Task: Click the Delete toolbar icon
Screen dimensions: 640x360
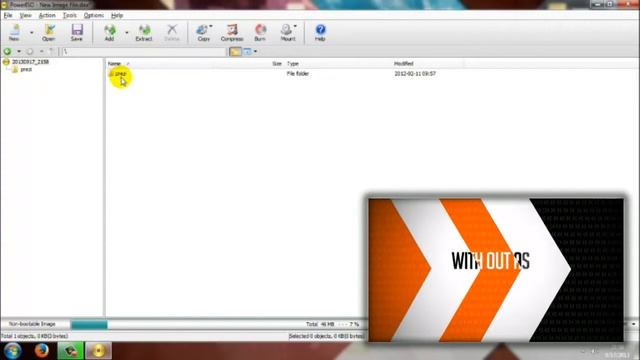Action: point(172,32)
